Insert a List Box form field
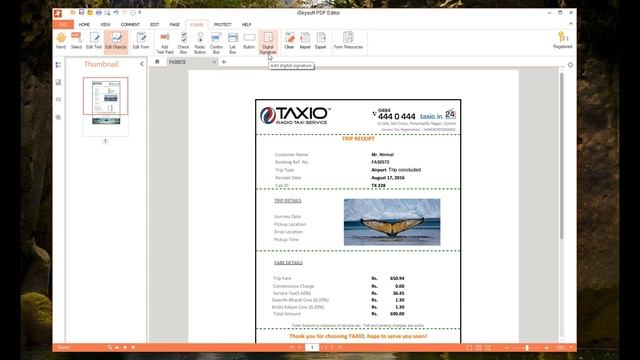640x360 pixels. pyautogui.click(x=233, y=43)
